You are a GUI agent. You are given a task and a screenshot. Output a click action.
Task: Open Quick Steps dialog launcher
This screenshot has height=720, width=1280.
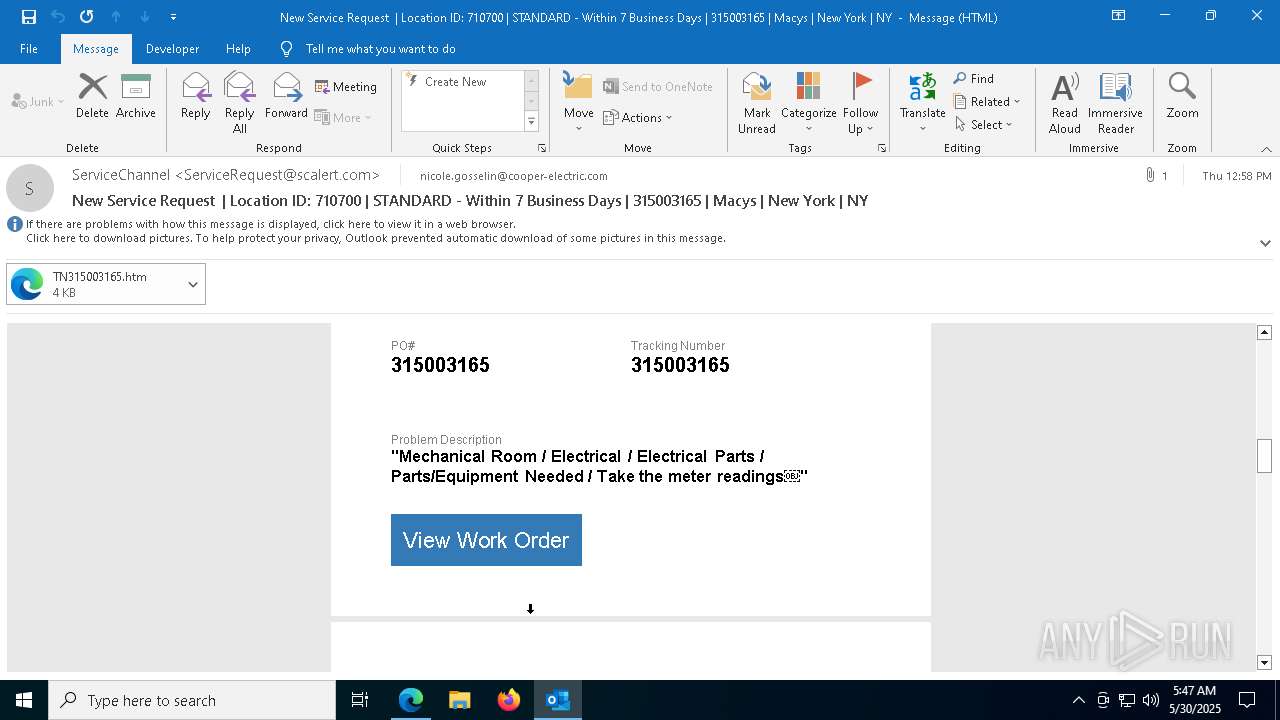[542, 148]
